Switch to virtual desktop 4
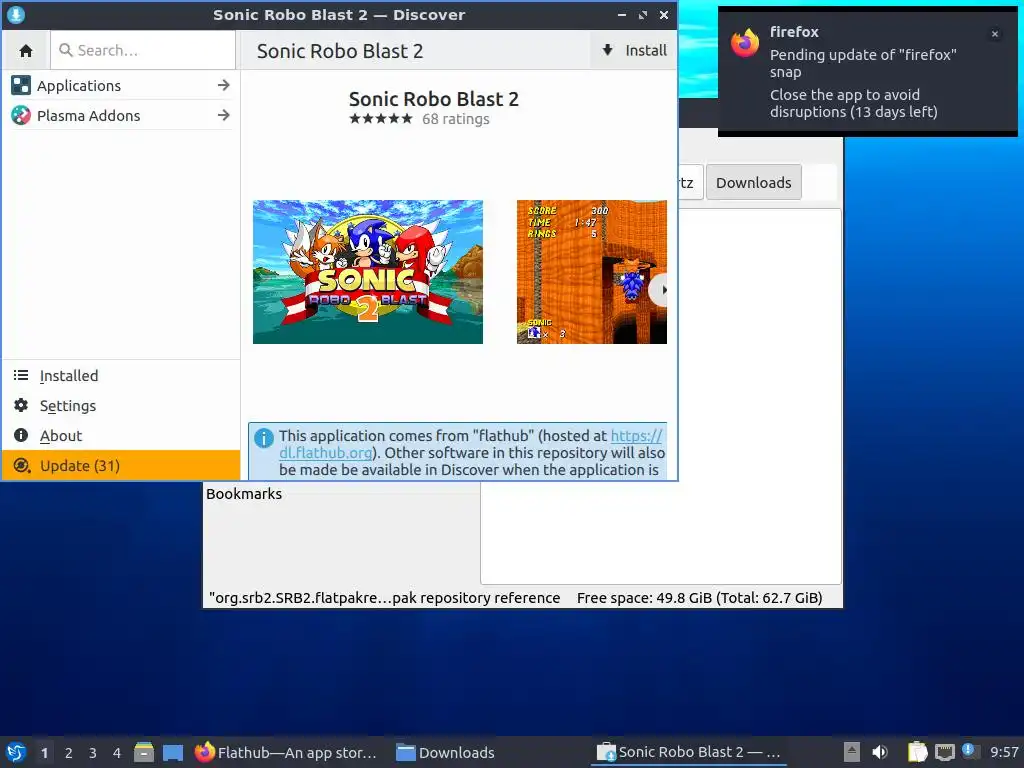 coord(117,753)
